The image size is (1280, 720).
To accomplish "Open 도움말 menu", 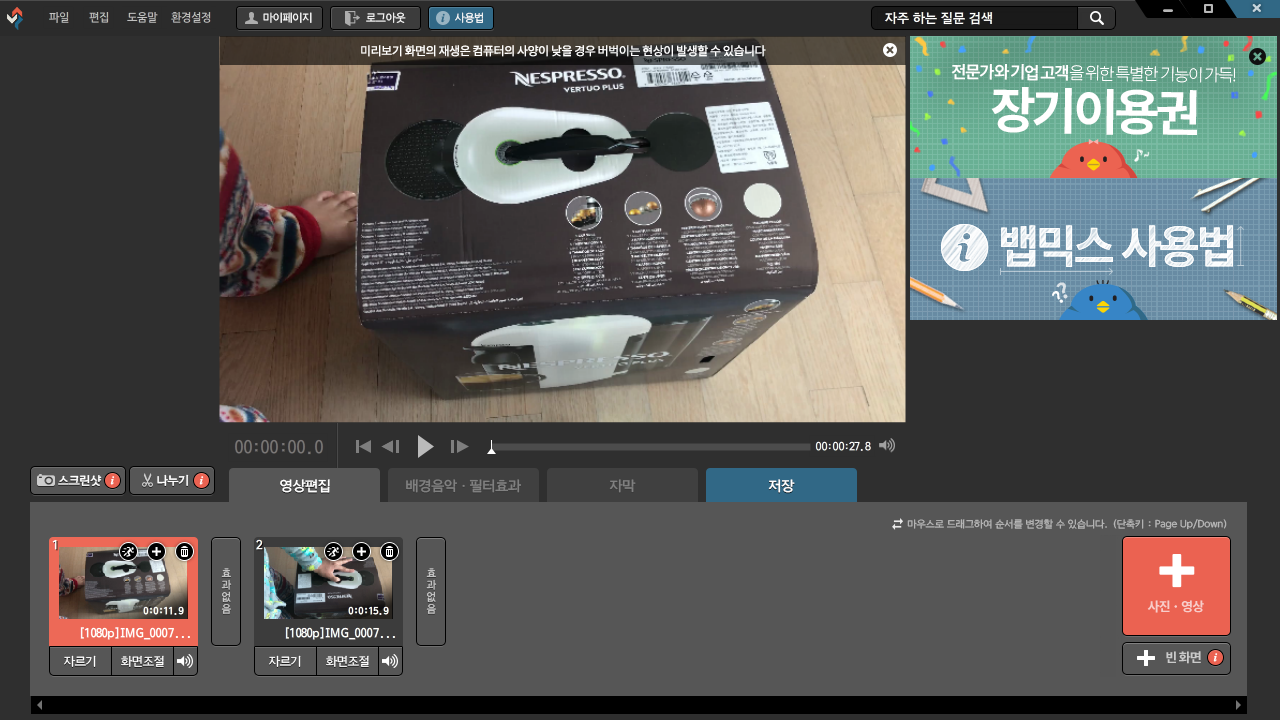I will [142, 17].
